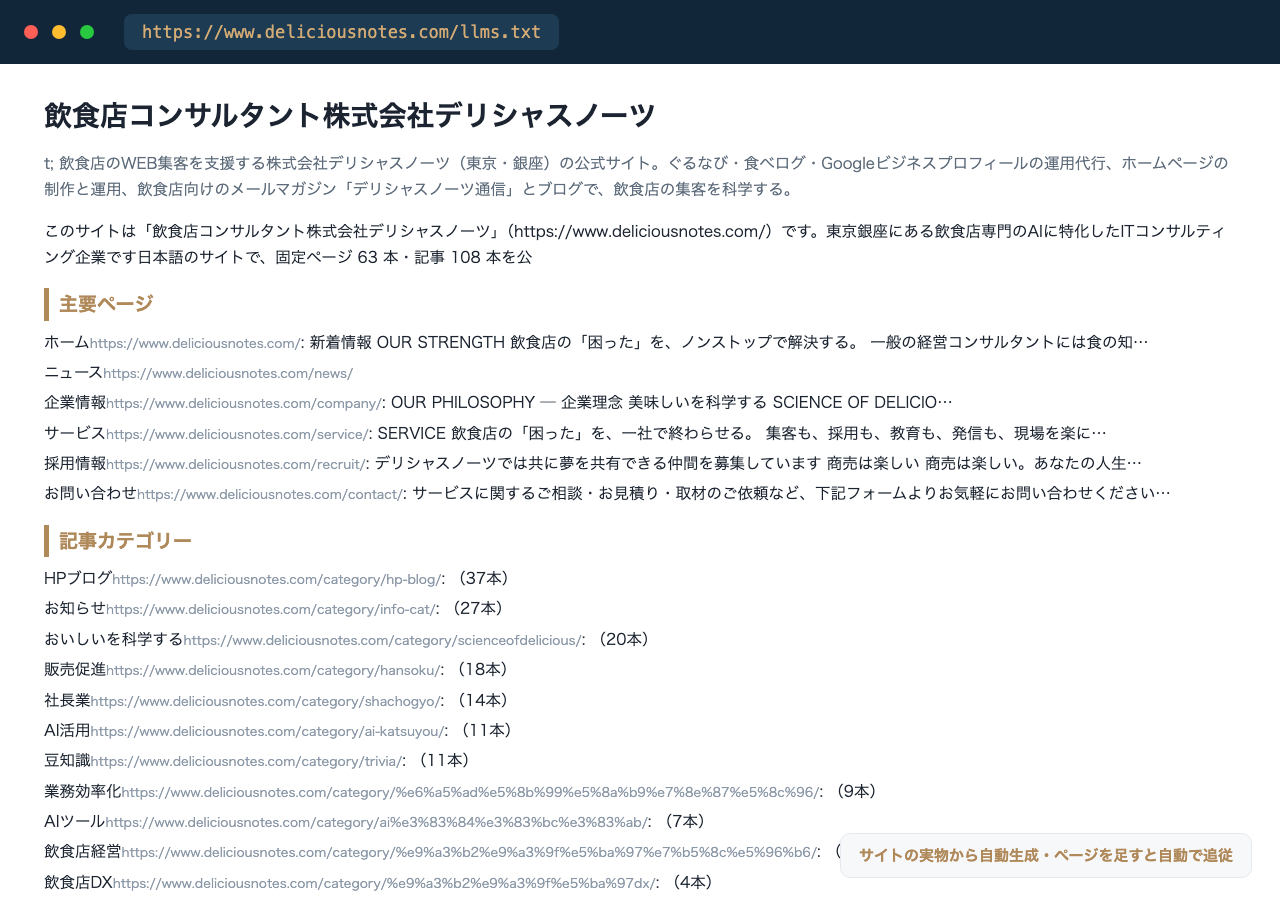Open the おいしいを科学する category link
The image size is (1280, 900).
[382, 640]
